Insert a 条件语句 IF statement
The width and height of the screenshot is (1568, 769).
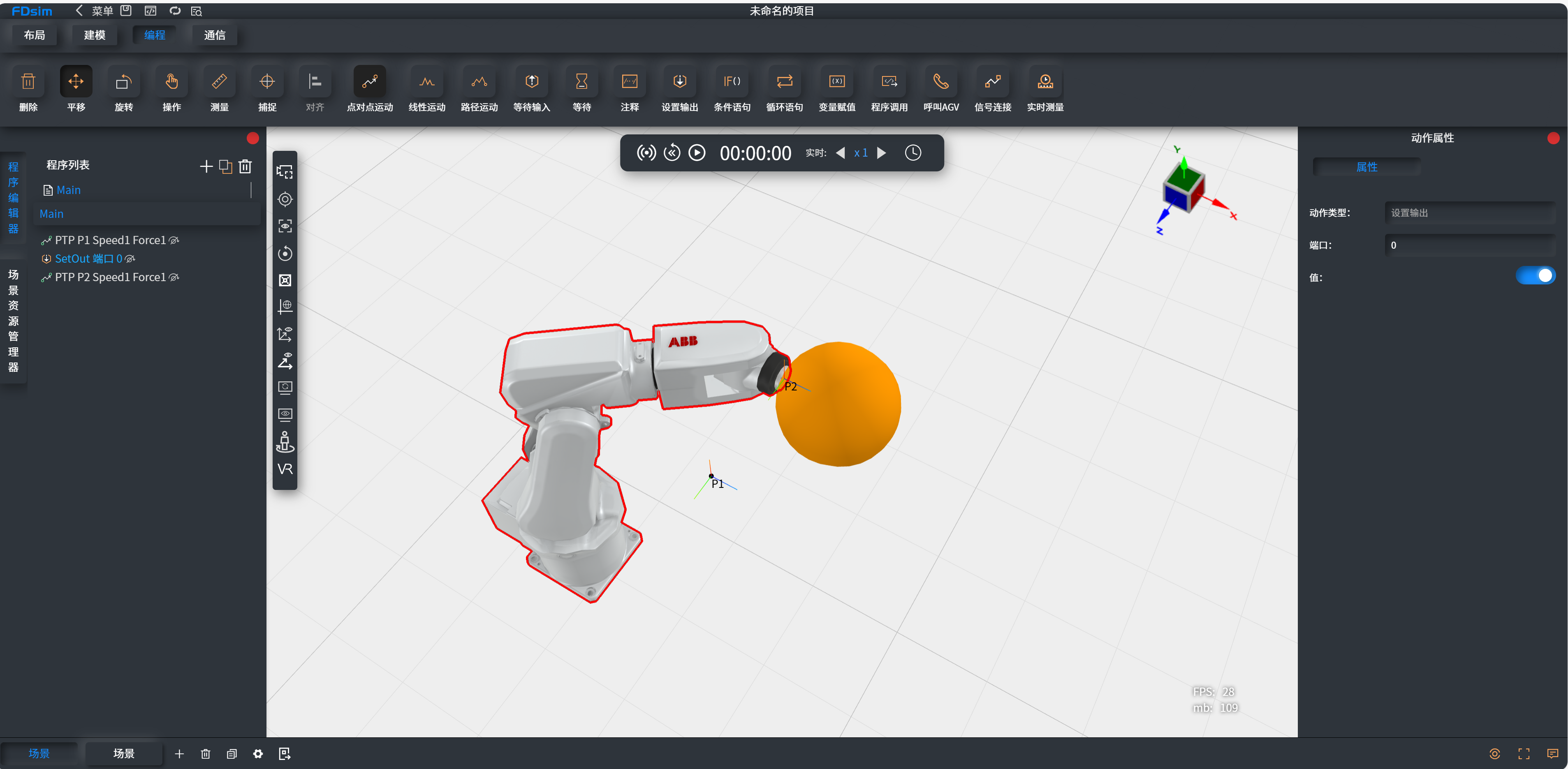point(732,82)
